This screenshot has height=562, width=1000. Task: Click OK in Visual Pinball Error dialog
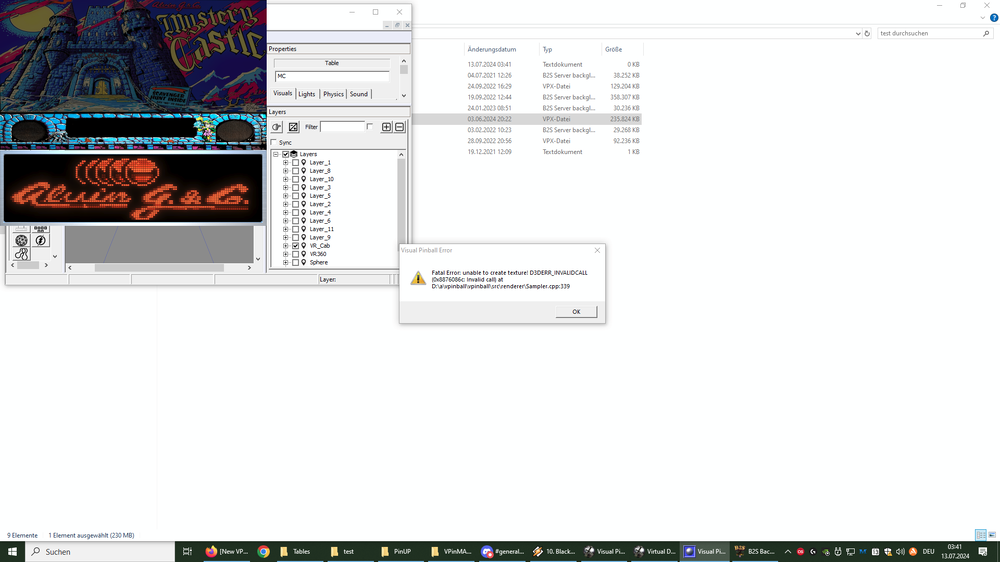pos(576,311)
